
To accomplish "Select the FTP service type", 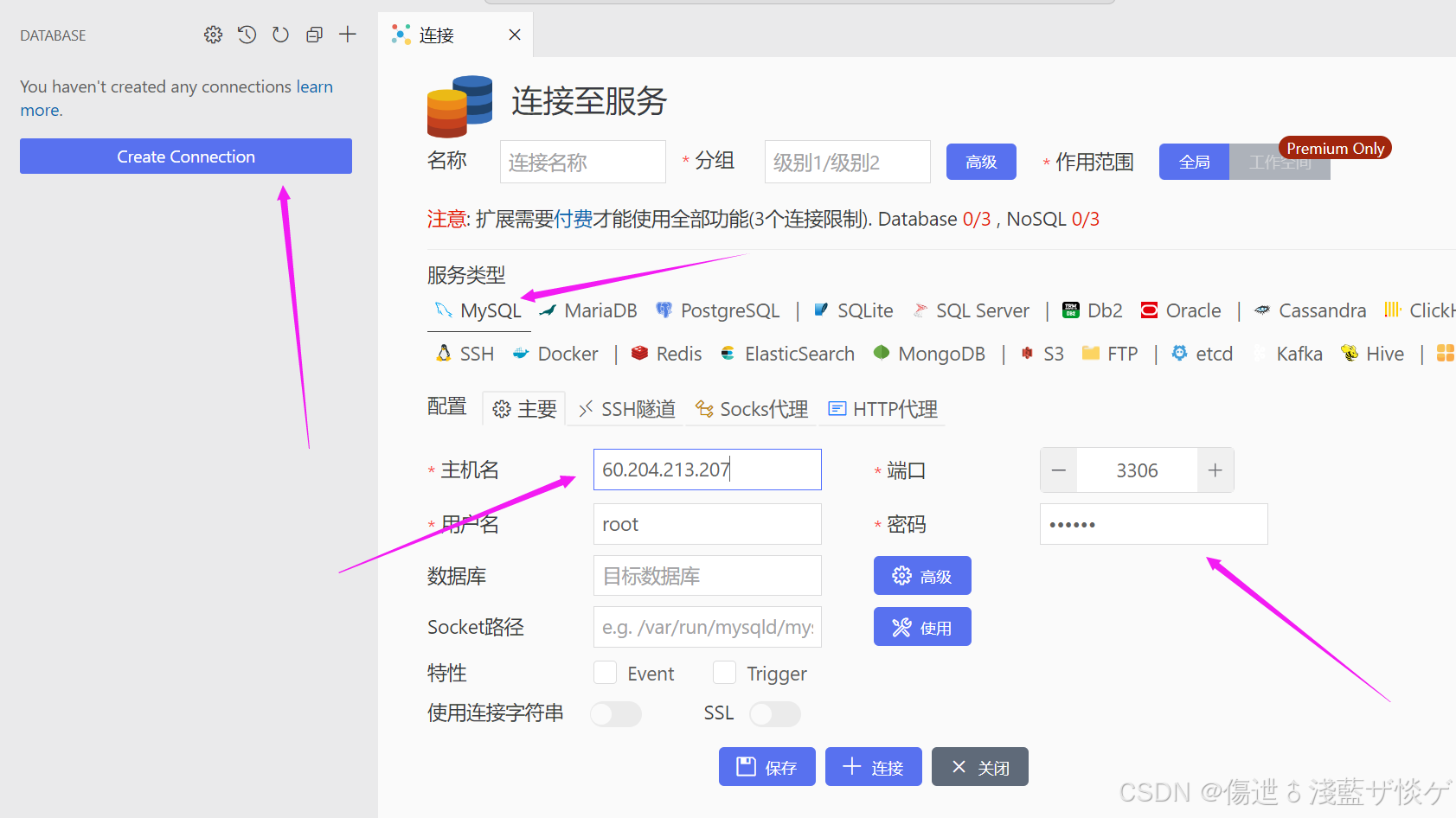I will [1110, 354].
